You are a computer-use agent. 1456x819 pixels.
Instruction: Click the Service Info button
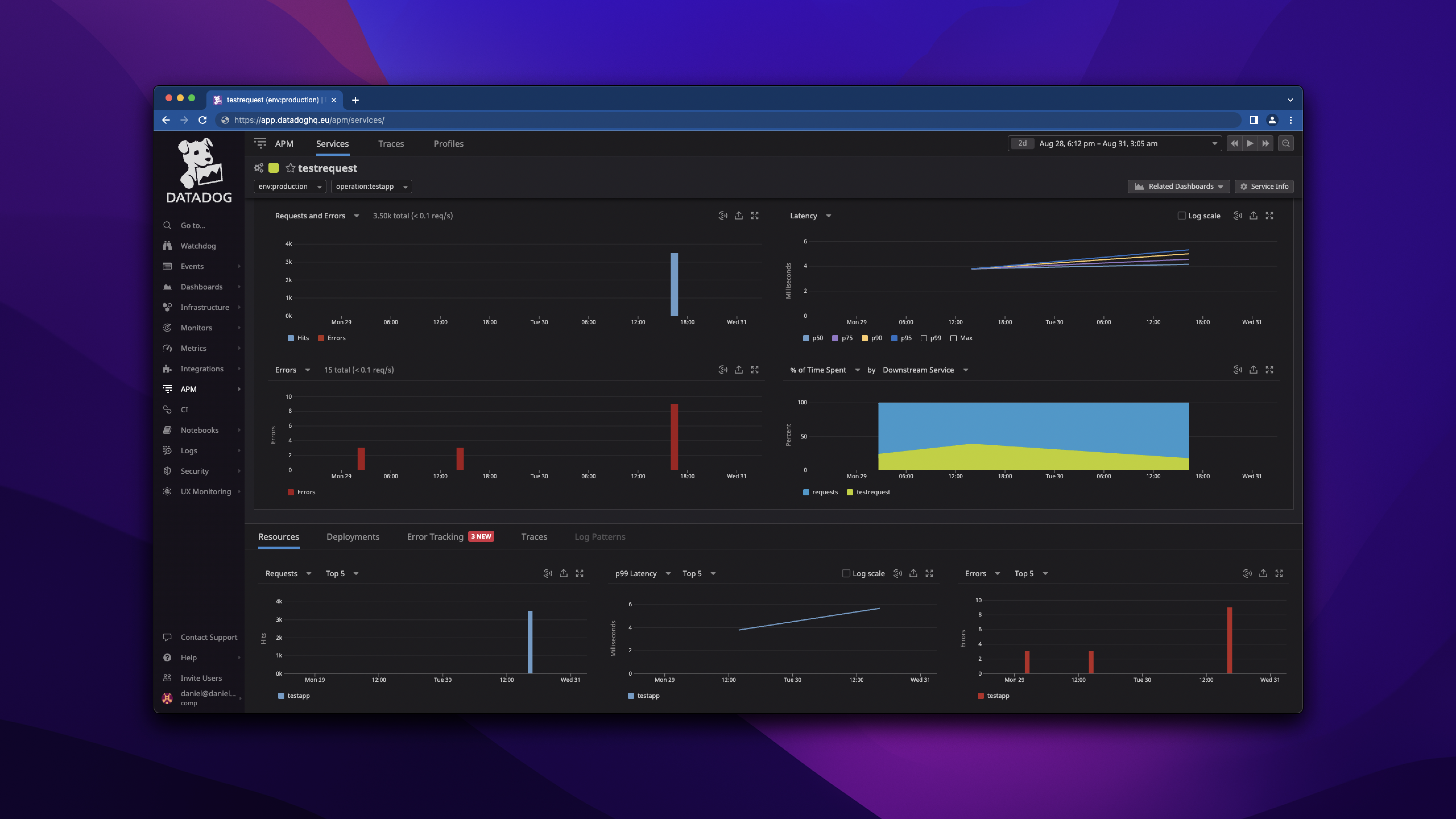(x=1264, y=187)
